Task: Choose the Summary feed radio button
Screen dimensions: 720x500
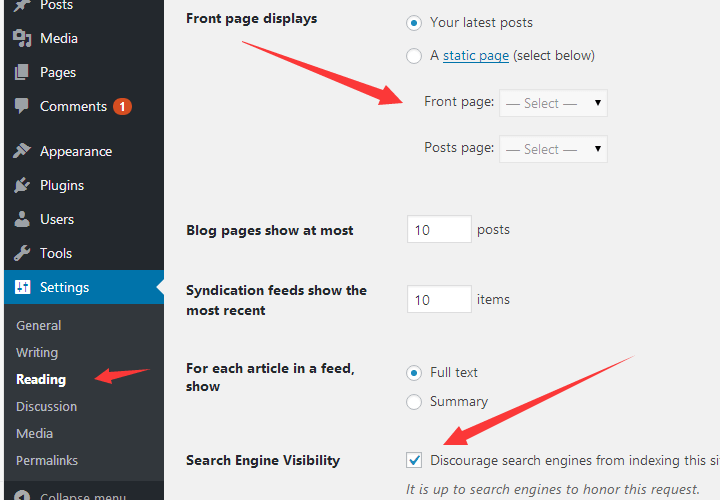Action: pyautogui.click(x=414, y=402)
